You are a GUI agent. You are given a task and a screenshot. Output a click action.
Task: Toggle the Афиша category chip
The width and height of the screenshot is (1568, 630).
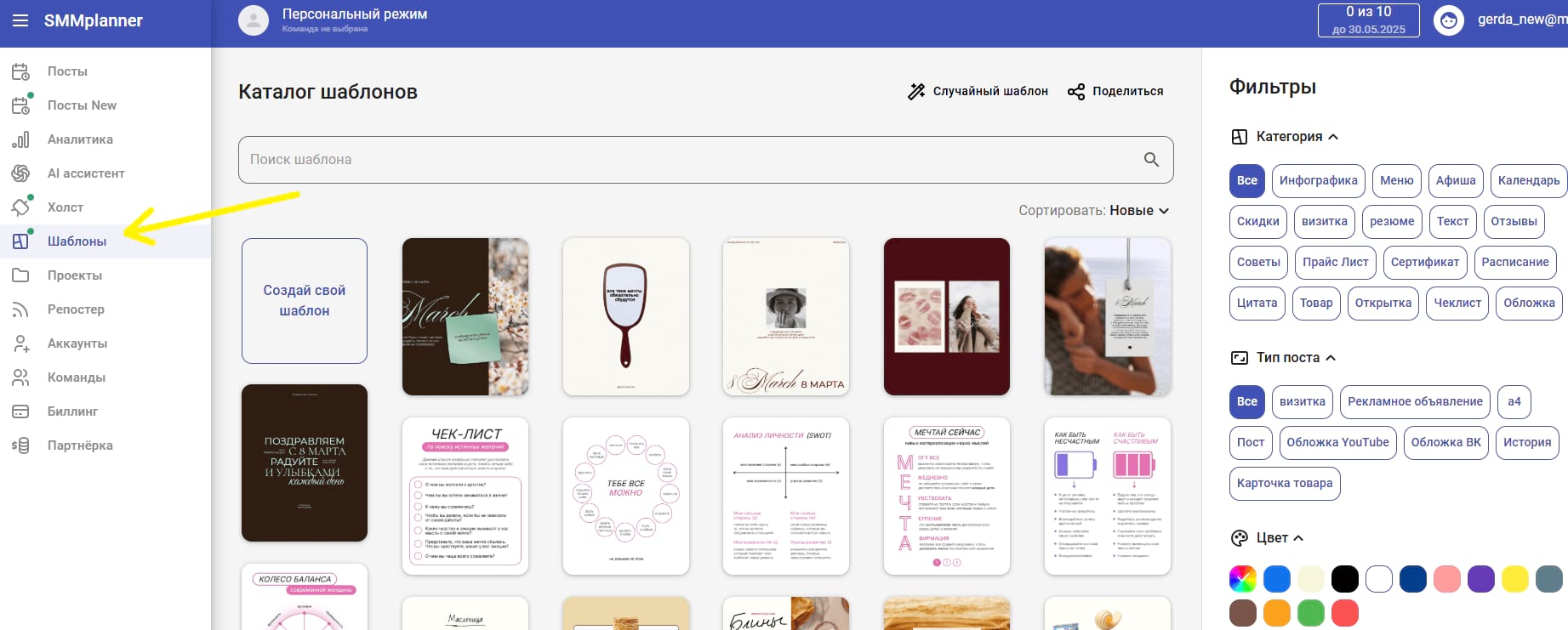1456,180
